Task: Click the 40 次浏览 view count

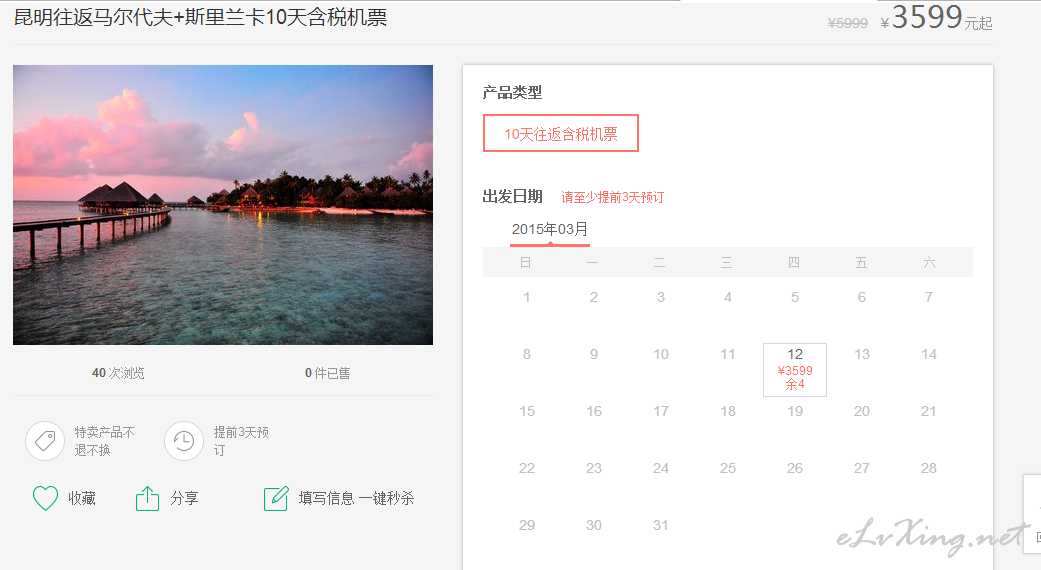Action: coord(118,373)
